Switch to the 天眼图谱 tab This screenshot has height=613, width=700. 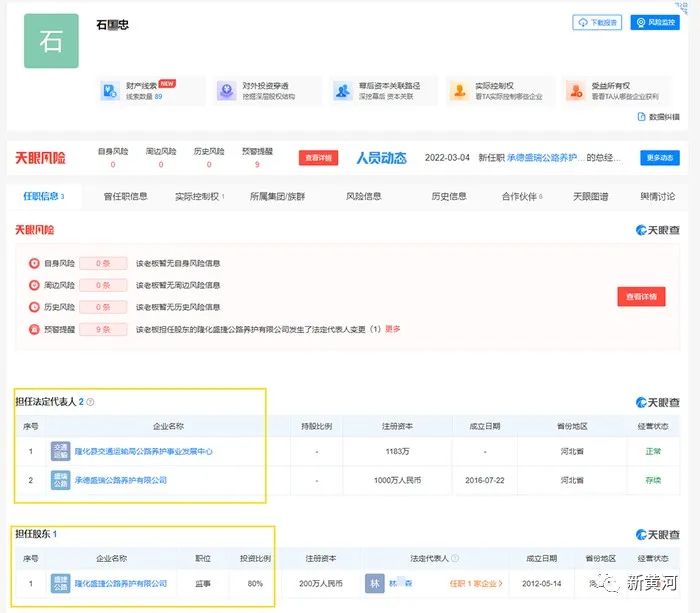coord(590,196)
